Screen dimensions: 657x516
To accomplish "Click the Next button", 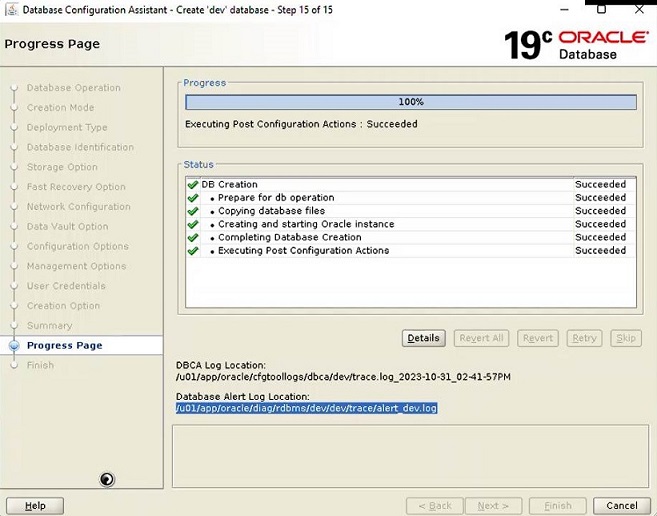I will 494,506.
